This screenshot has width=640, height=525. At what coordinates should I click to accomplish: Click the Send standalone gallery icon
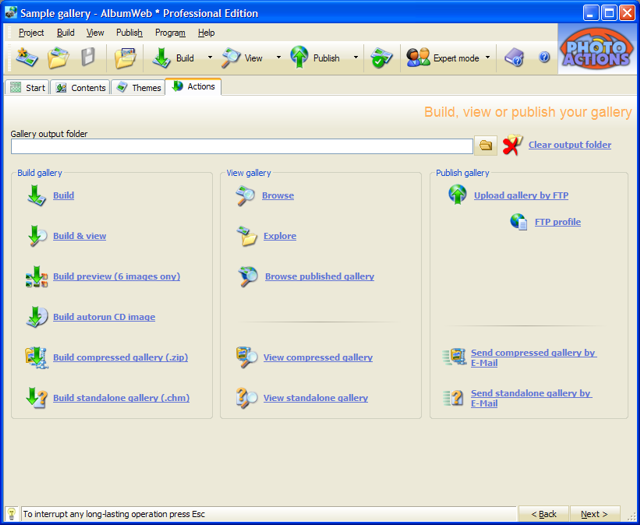(453, 398)
